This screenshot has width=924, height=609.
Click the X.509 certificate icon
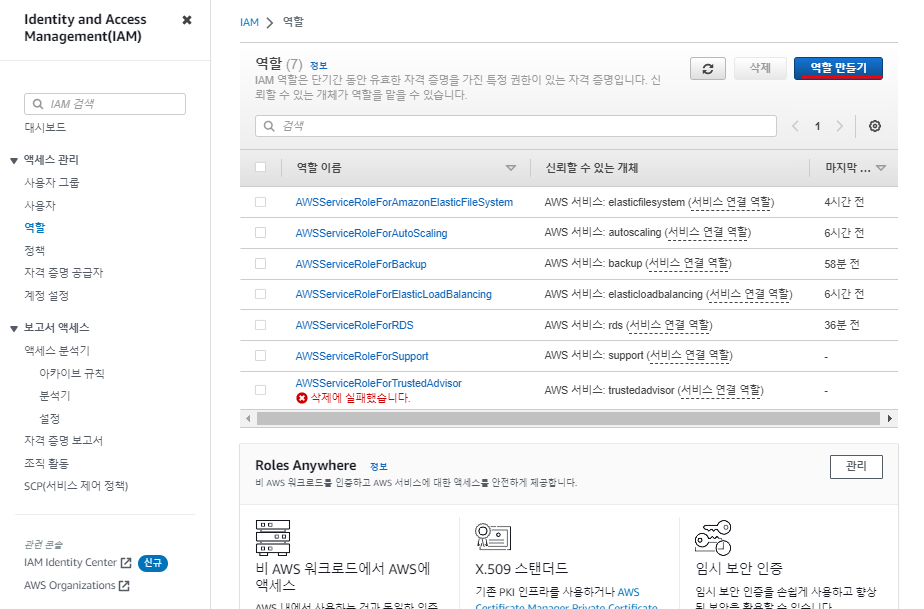click(x=493, y=536)
